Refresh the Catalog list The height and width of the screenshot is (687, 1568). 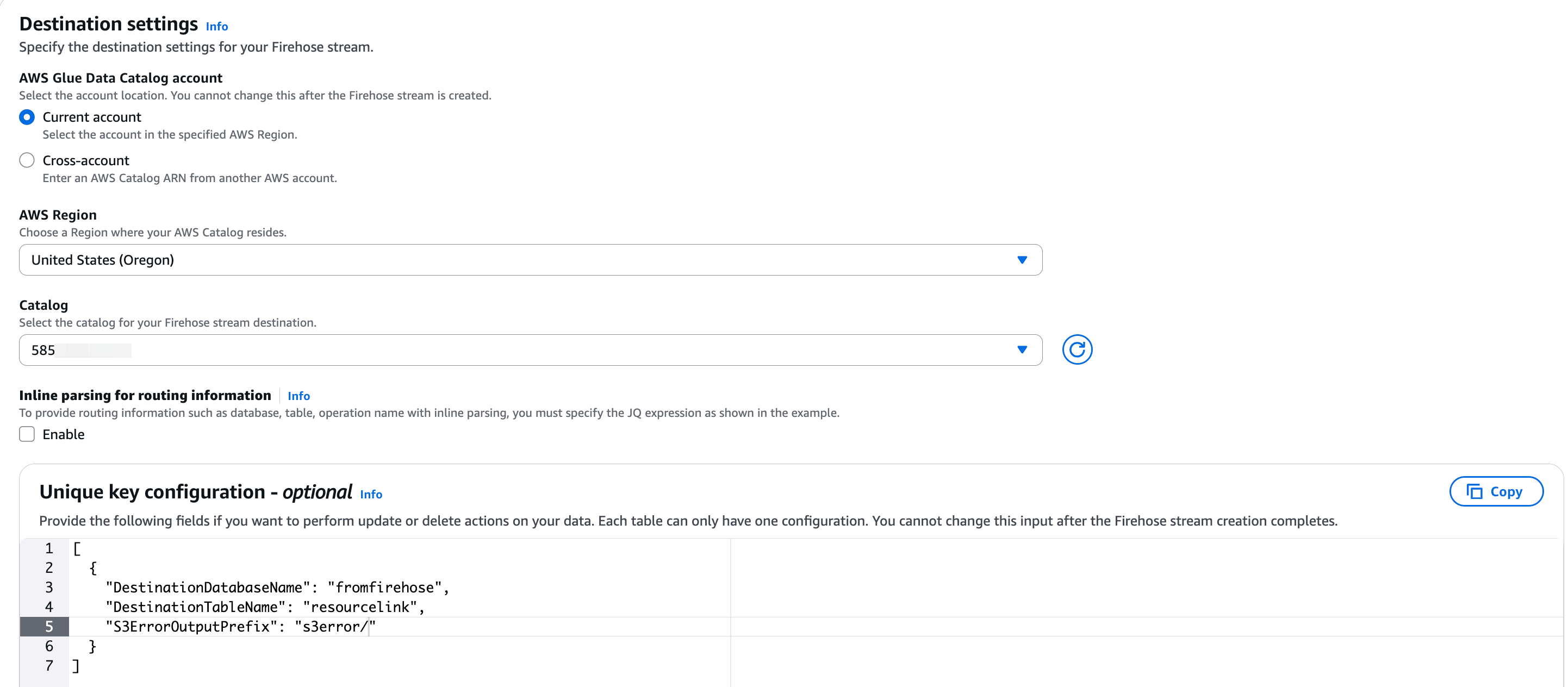(x=1076, y=349)
